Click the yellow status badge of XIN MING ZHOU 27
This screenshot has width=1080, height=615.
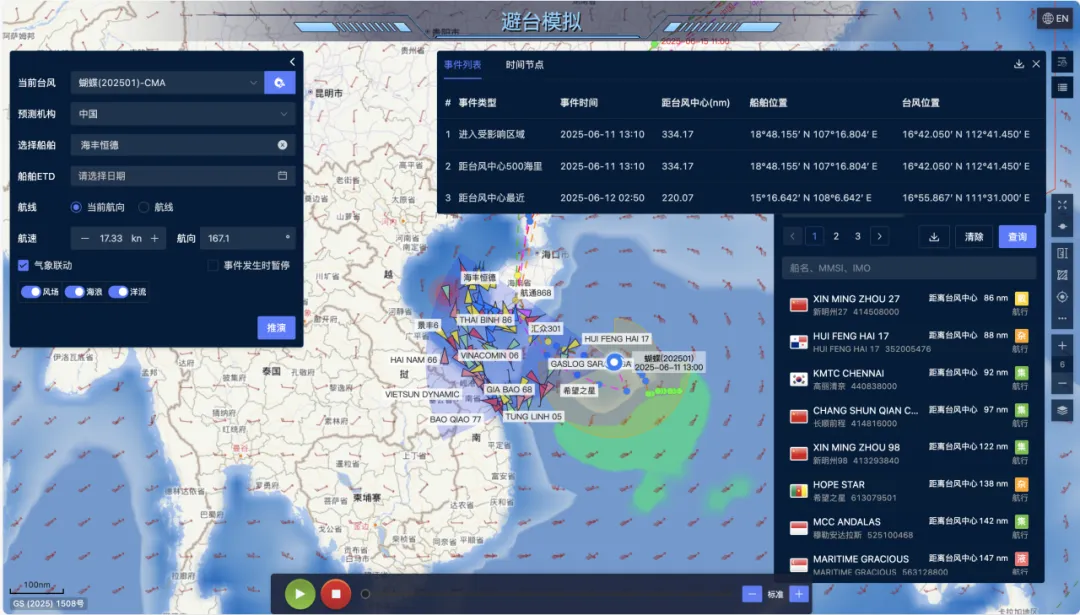click(x=1021, y=298)
